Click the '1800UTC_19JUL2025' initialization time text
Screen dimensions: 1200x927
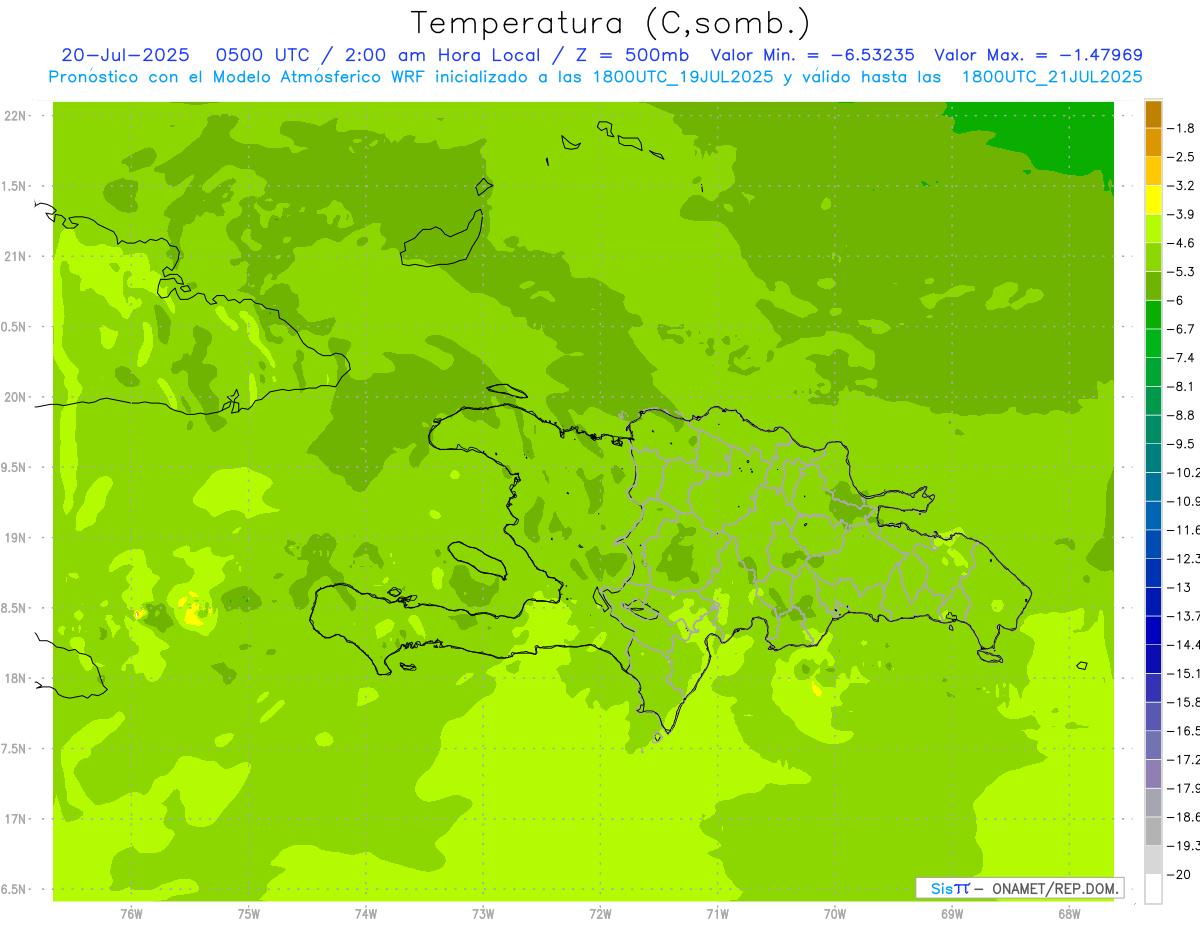click(680, 76)
